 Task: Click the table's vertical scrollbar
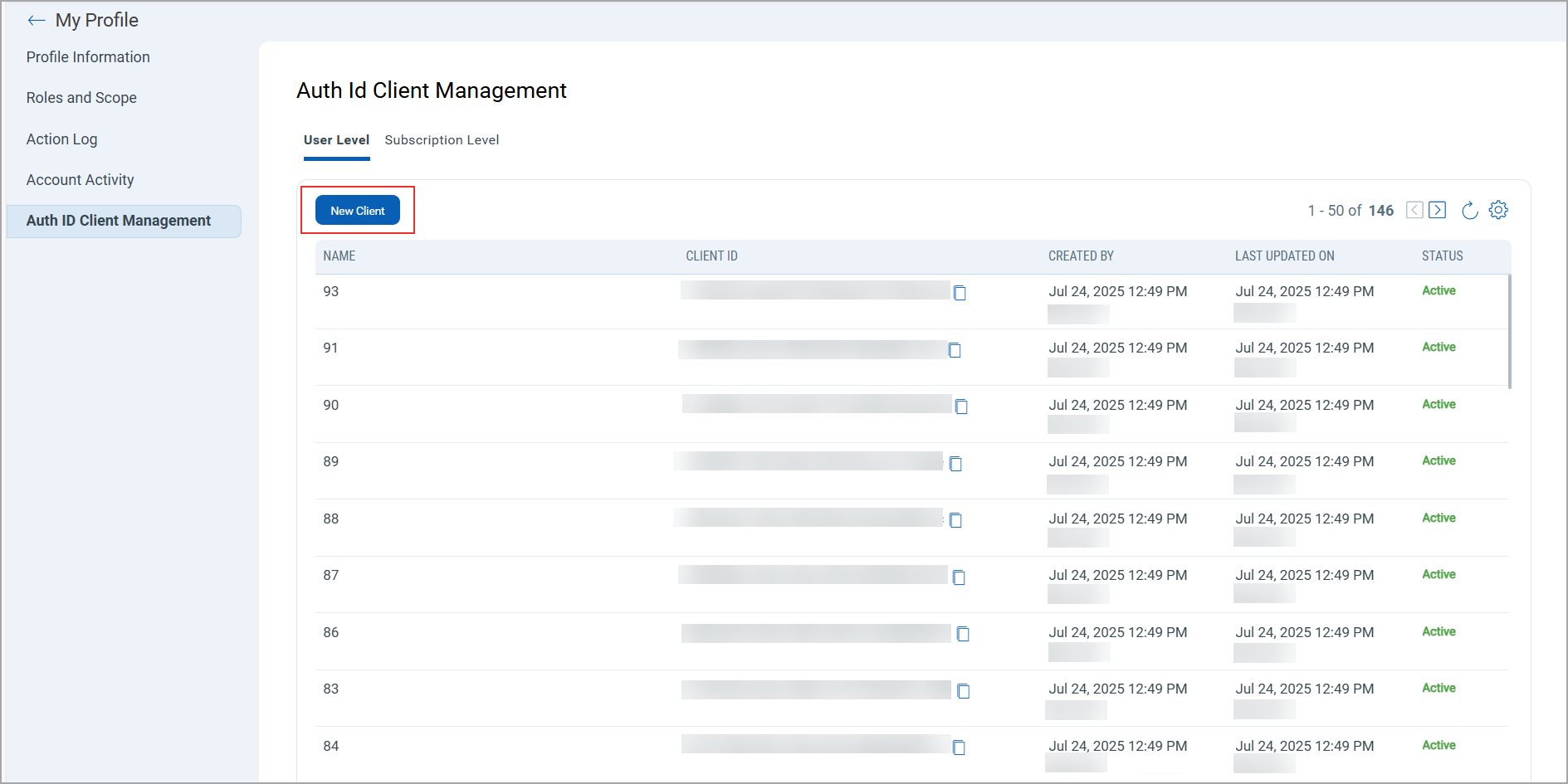[x=1509, y=332]
